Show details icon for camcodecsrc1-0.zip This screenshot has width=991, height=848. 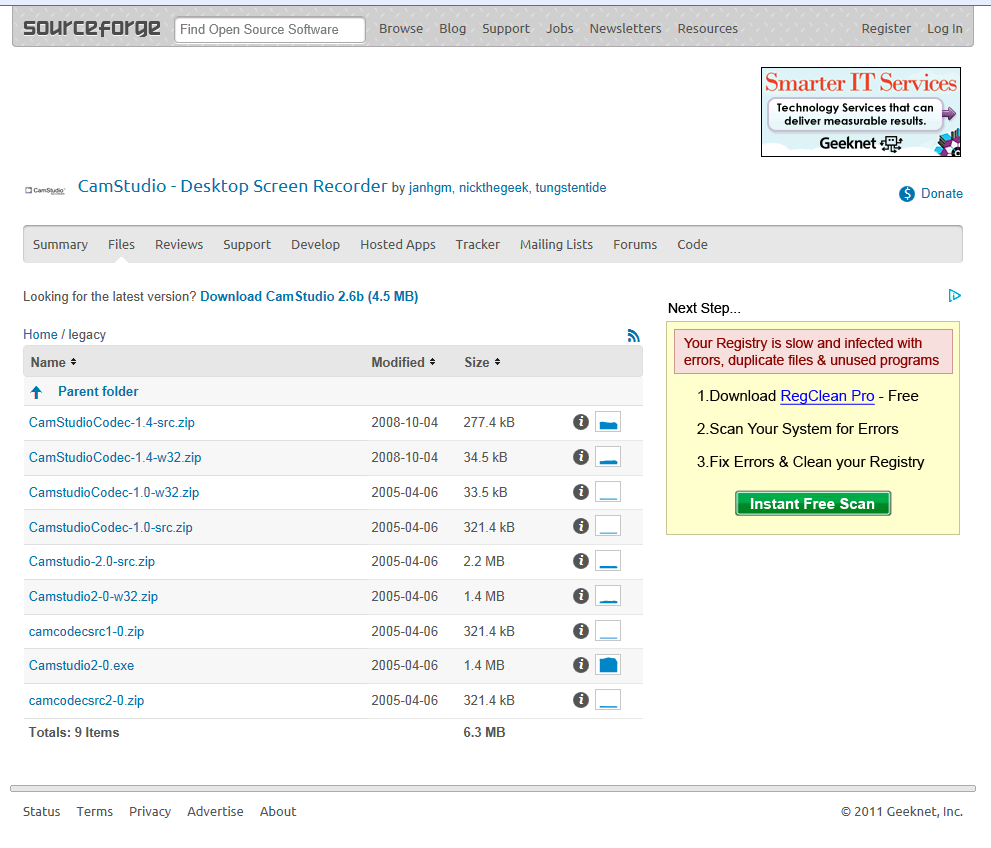(x=581, y=631)
